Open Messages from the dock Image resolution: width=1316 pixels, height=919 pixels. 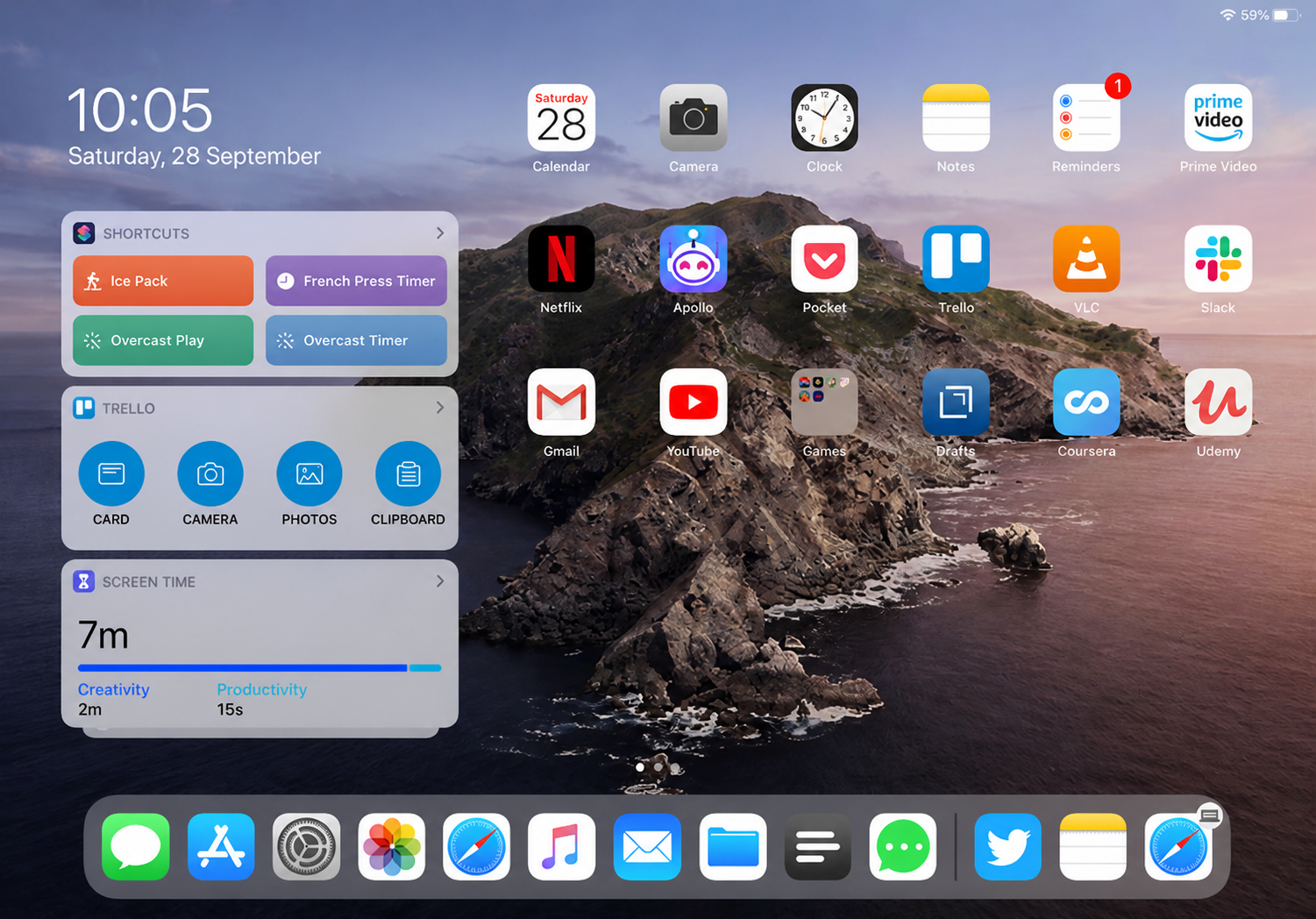pos(136,847)
